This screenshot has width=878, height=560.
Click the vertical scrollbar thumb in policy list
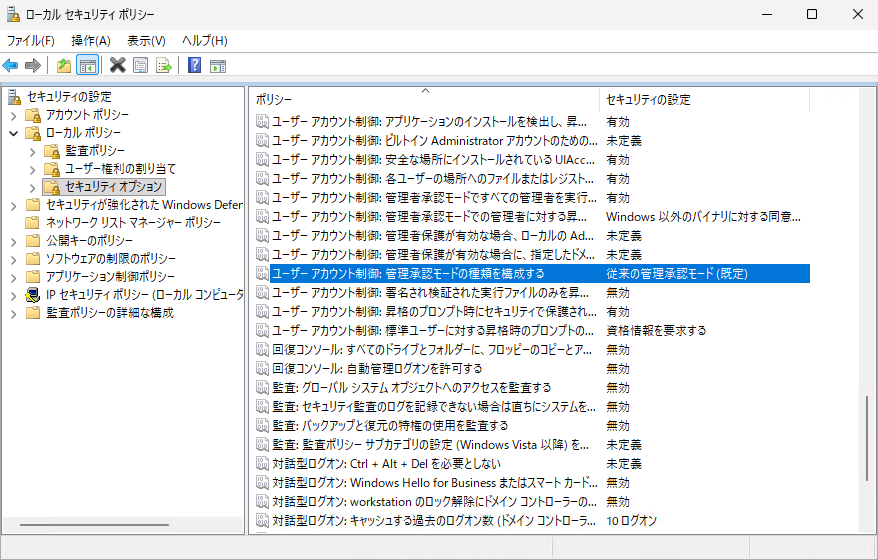pyautogui.click(x=867, y=438)
